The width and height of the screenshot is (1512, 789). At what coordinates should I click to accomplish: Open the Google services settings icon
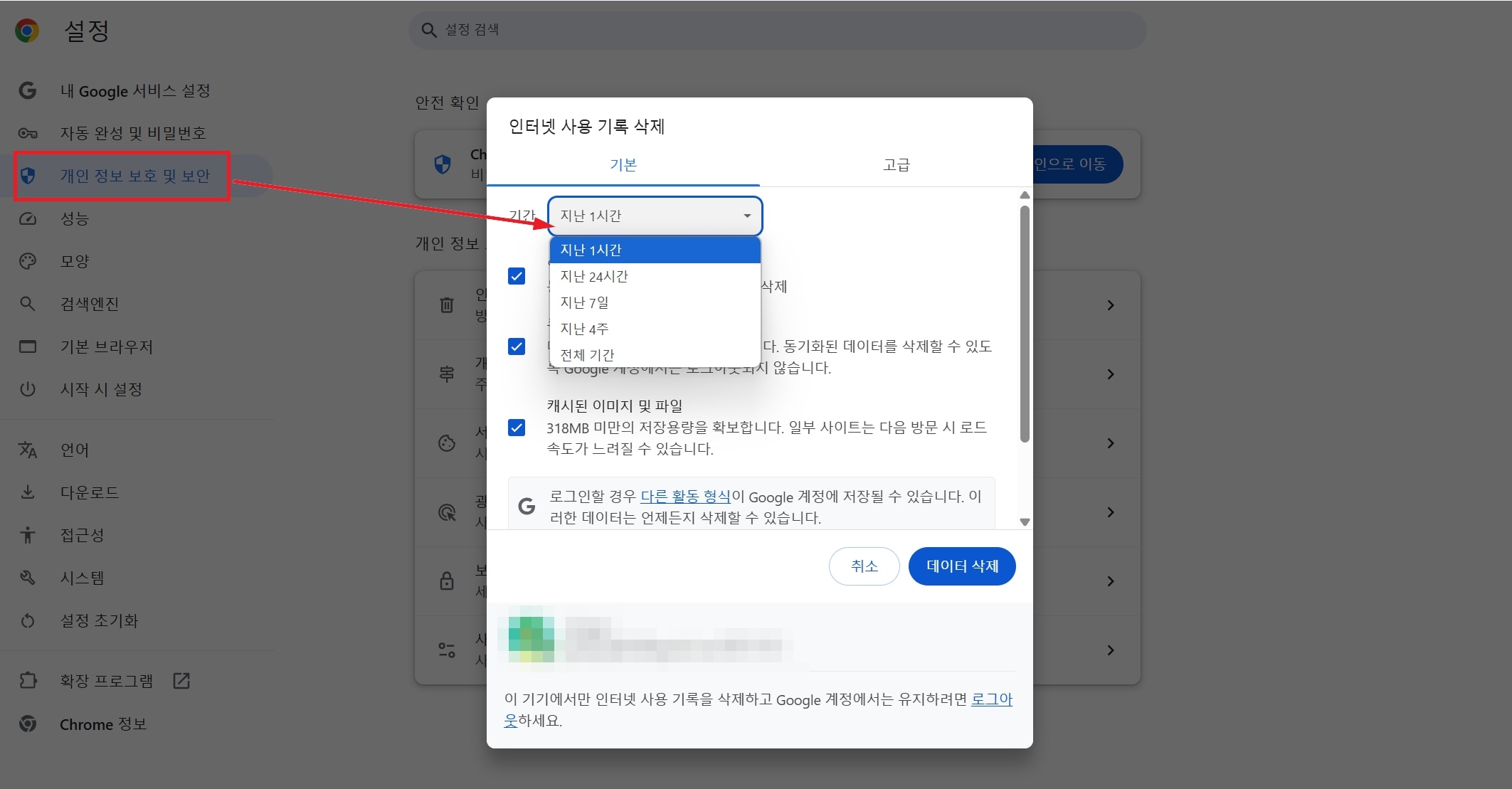point(28,90)
